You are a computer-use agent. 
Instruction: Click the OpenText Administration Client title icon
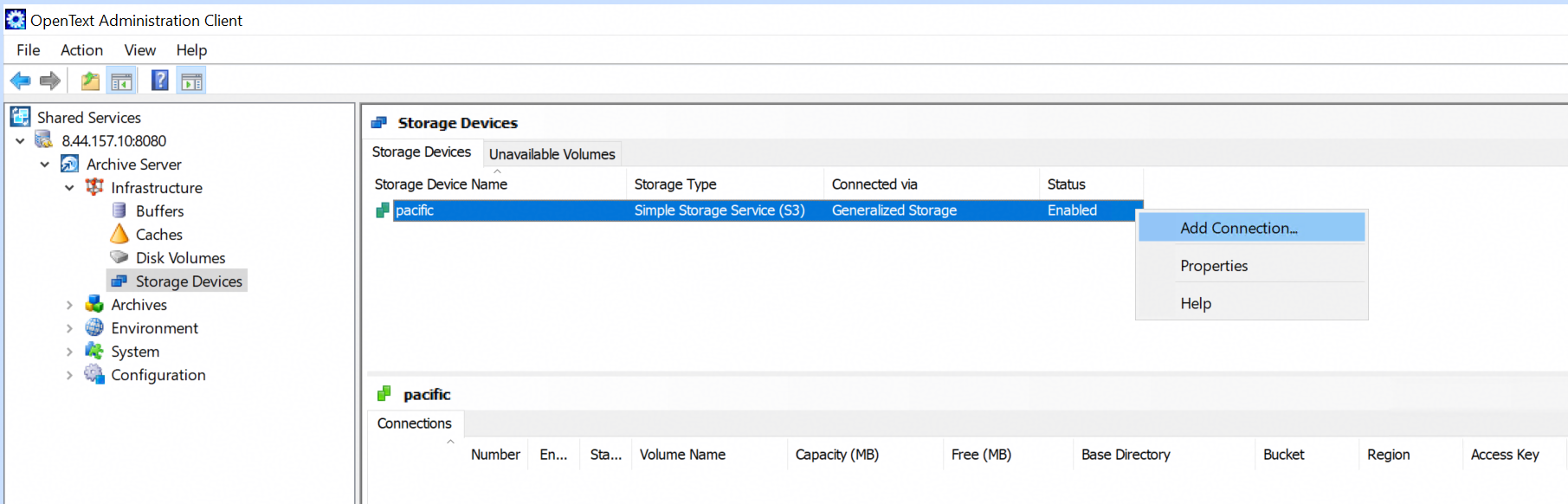pos(16,19)
